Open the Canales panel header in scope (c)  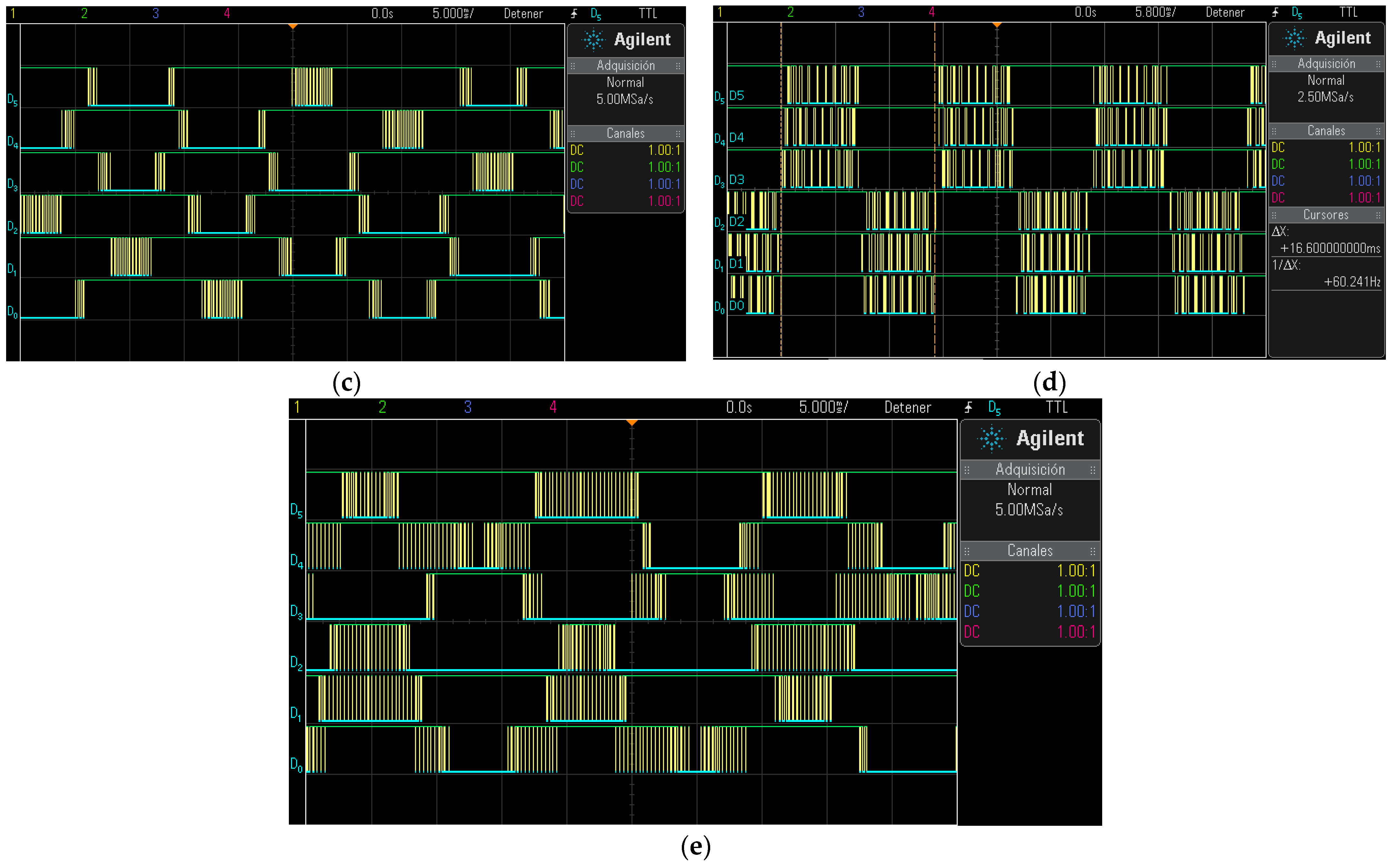(626, 133)
